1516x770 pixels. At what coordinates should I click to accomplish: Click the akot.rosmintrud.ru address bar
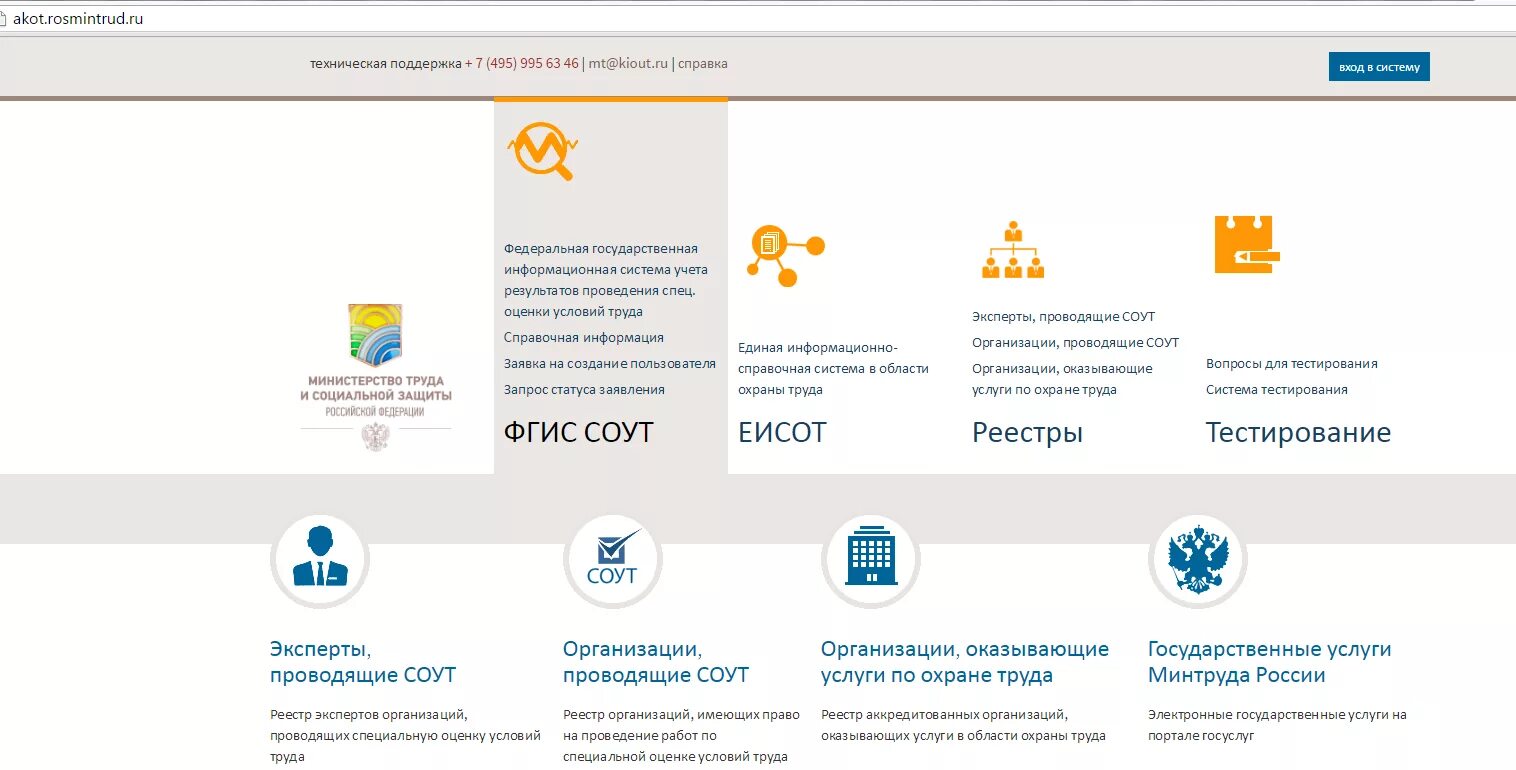(x=758, y=19)
